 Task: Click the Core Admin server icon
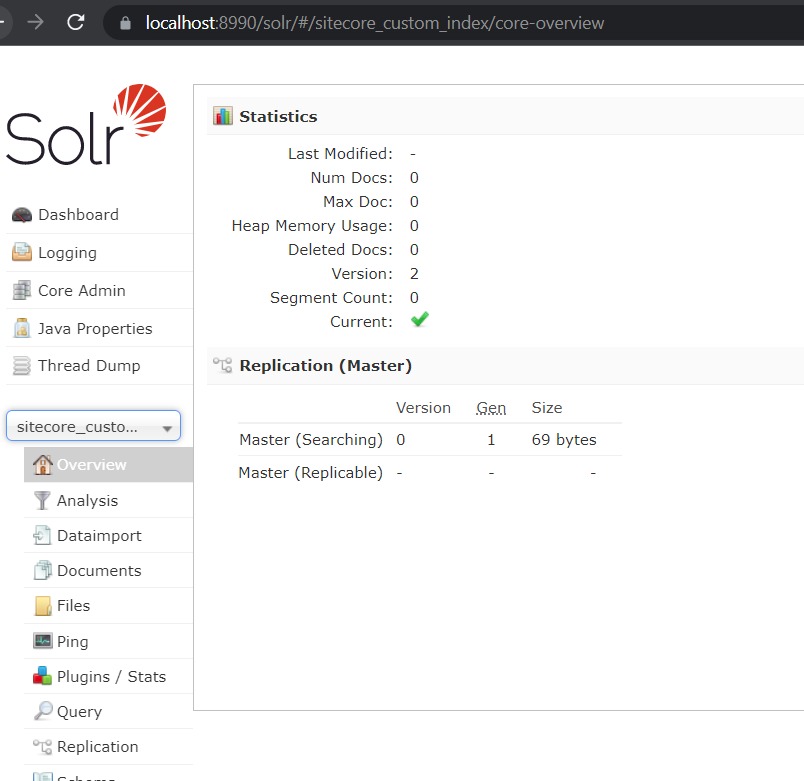pos(22,290)
